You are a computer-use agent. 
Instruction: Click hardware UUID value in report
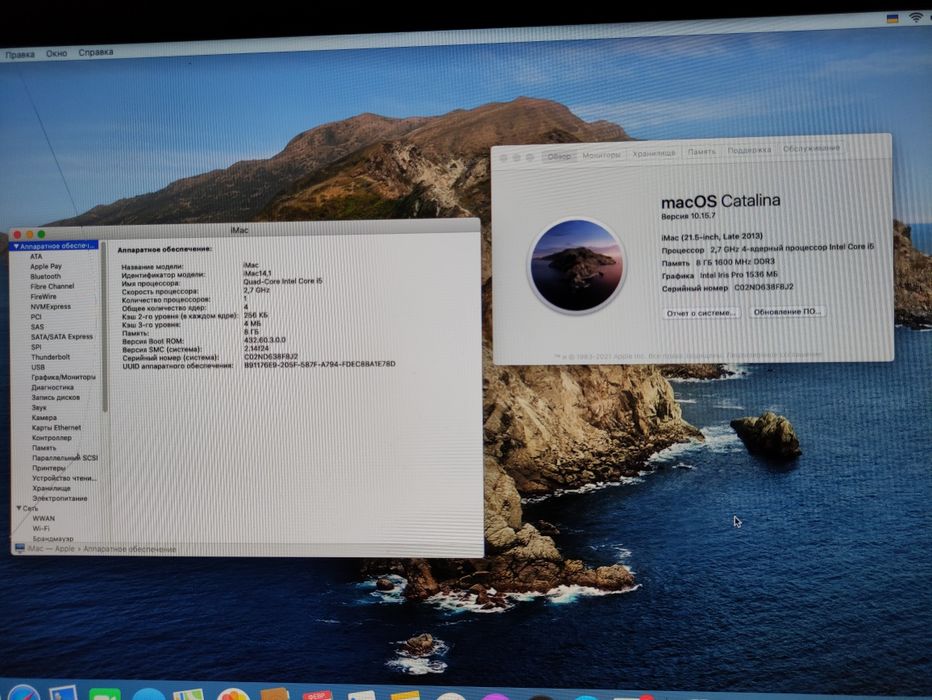(319, 364)
